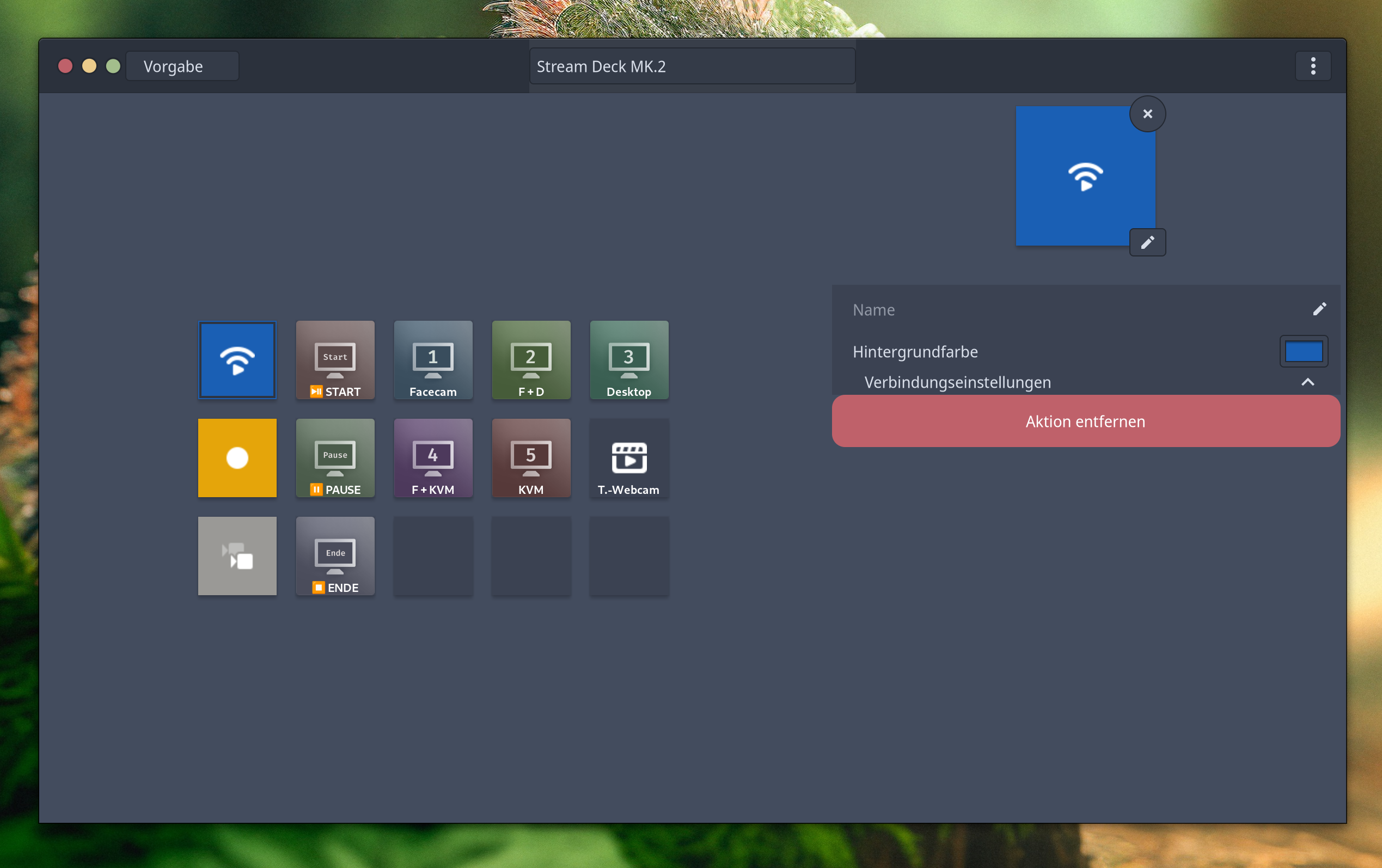Select the PAUSE scene key
Screen dimensions: 1382x868
point(335,457)
